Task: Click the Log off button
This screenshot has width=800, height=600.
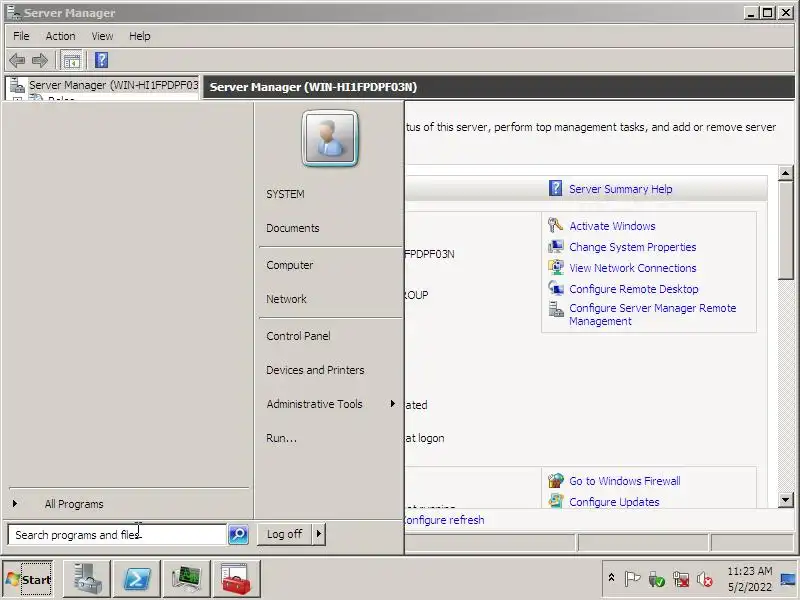Action: pyautogui.click(x=284, y=534)
